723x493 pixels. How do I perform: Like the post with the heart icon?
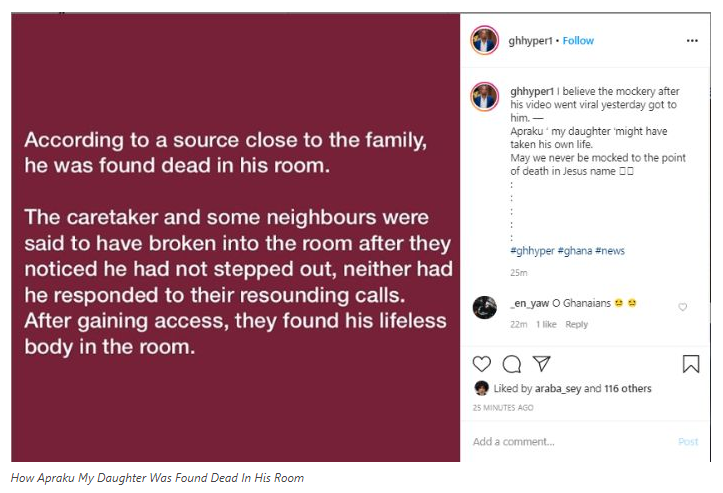[x=482, y=364]
